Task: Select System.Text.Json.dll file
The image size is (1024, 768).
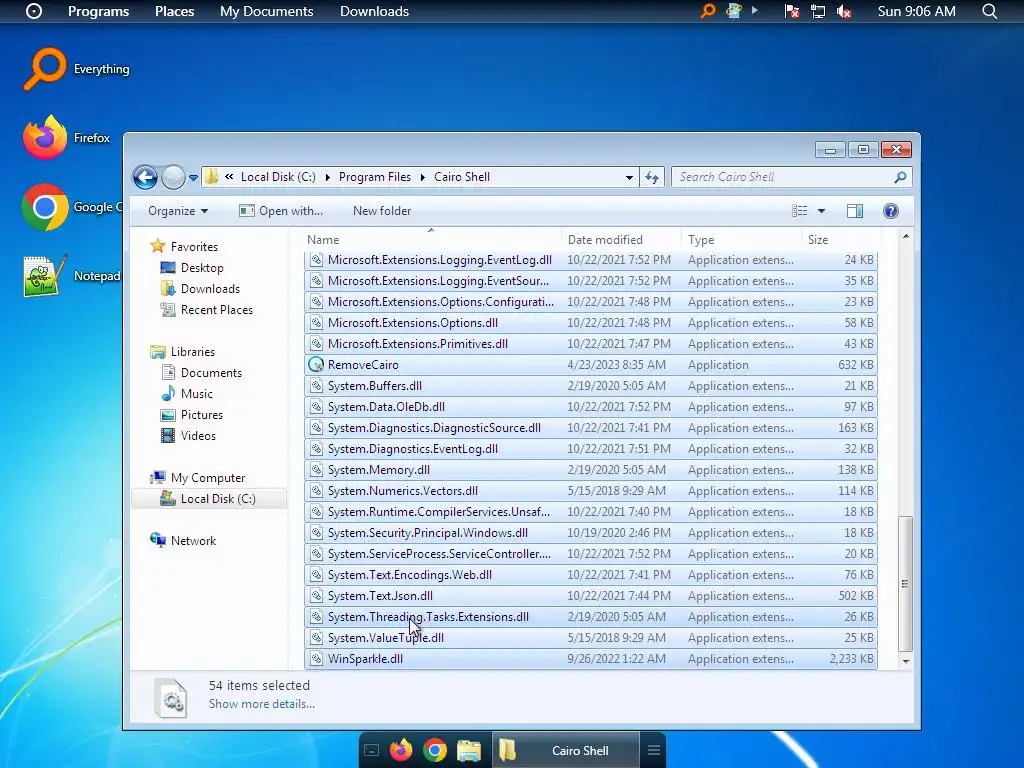Action: click(x=591, y=596)
